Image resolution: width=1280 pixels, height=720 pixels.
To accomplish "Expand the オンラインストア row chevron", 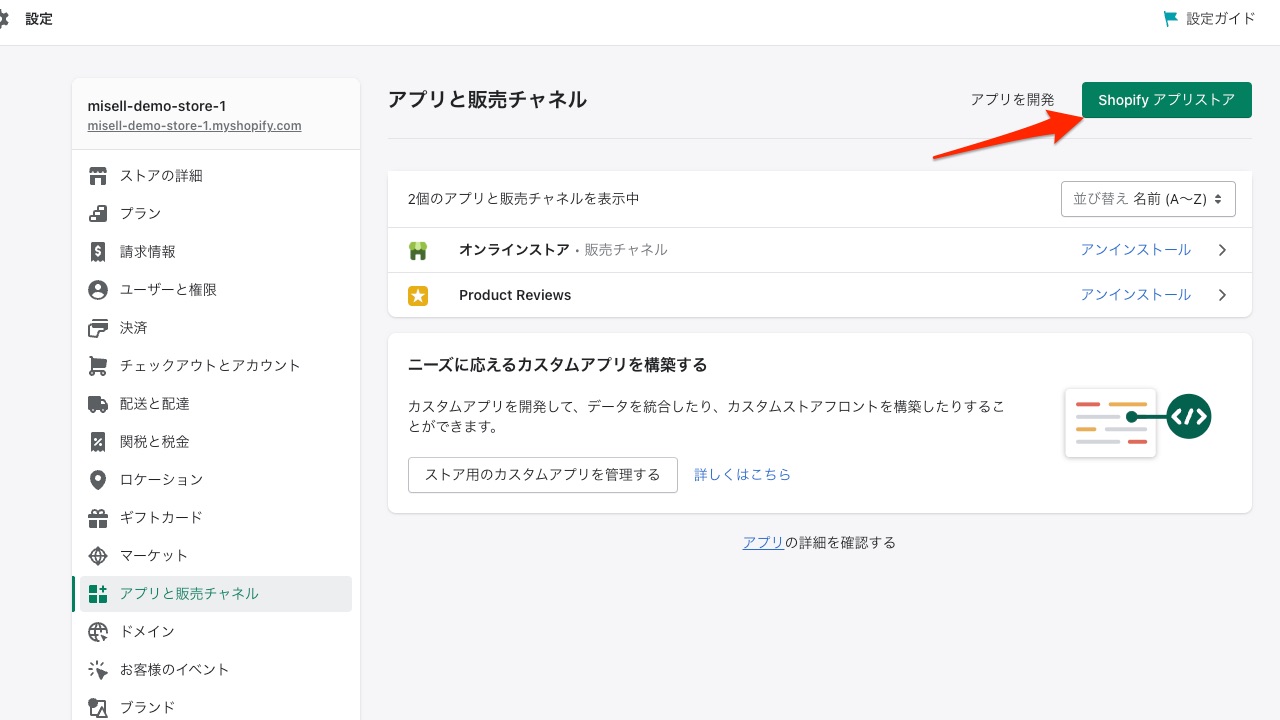I will [1222, 250].
